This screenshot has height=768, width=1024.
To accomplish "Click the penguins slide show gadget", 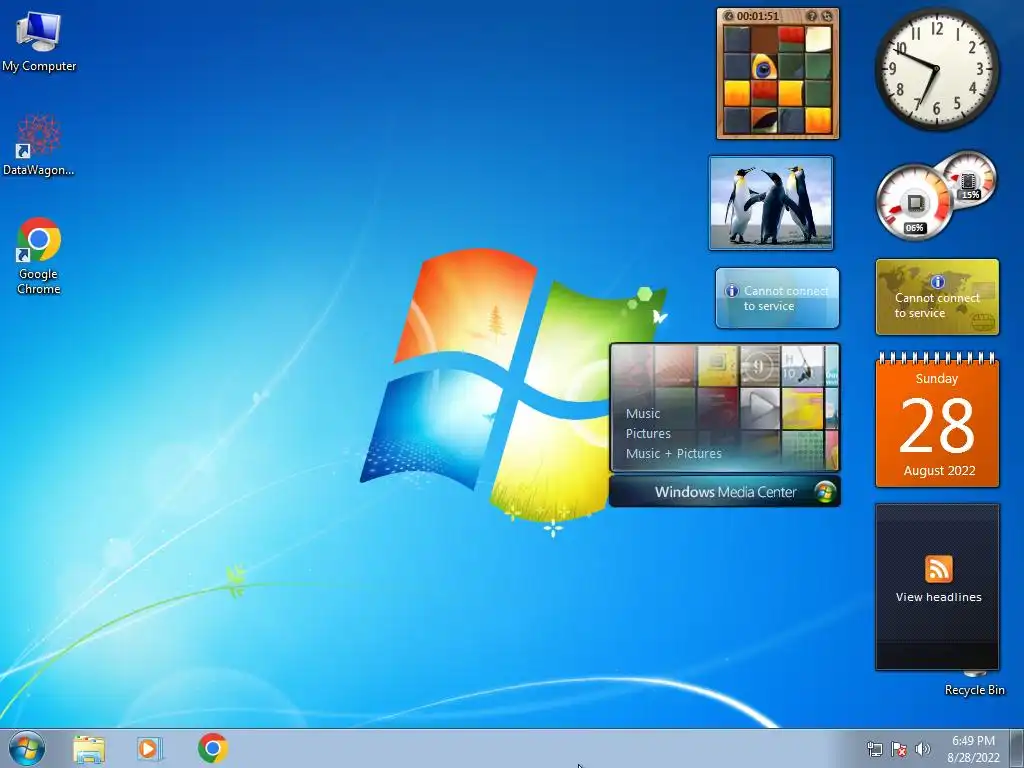I will pos(771,203).
